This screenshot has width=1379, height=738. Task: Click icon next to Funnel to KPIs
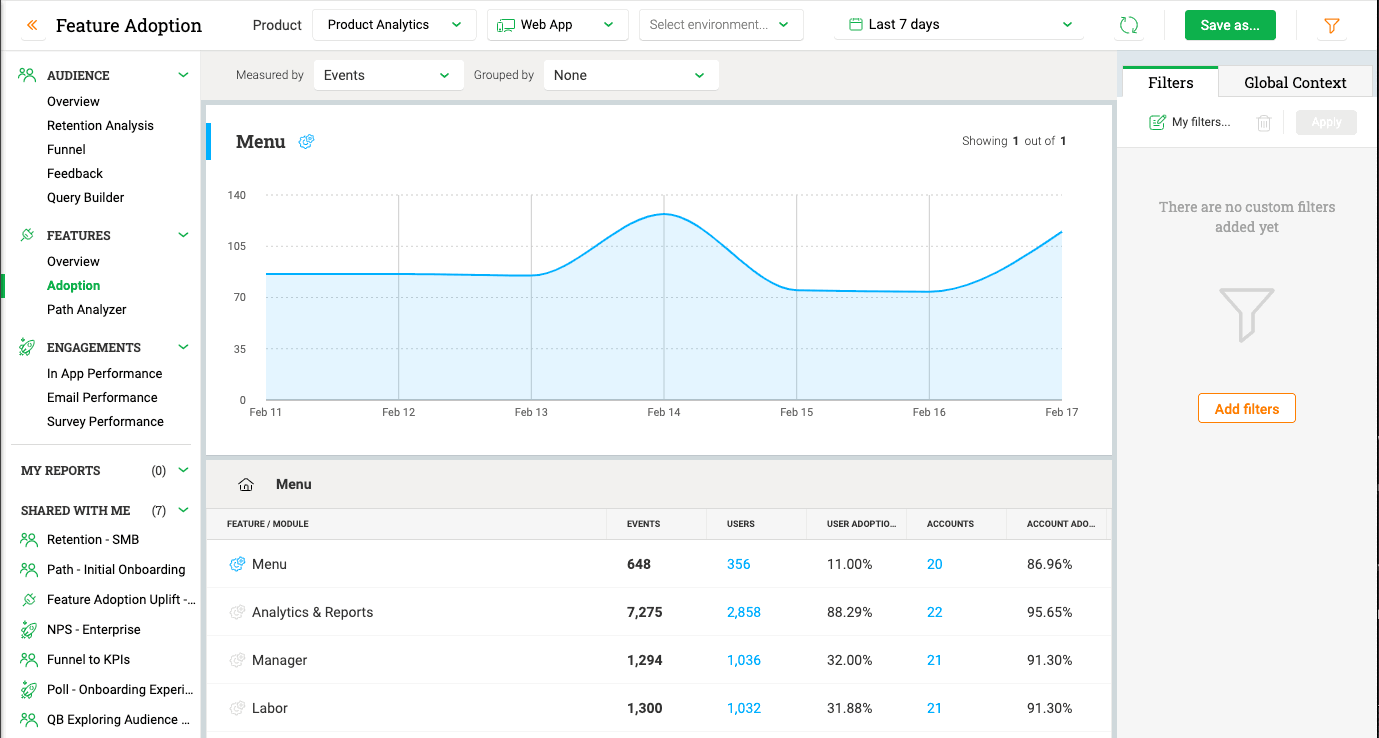click(28, 660)
